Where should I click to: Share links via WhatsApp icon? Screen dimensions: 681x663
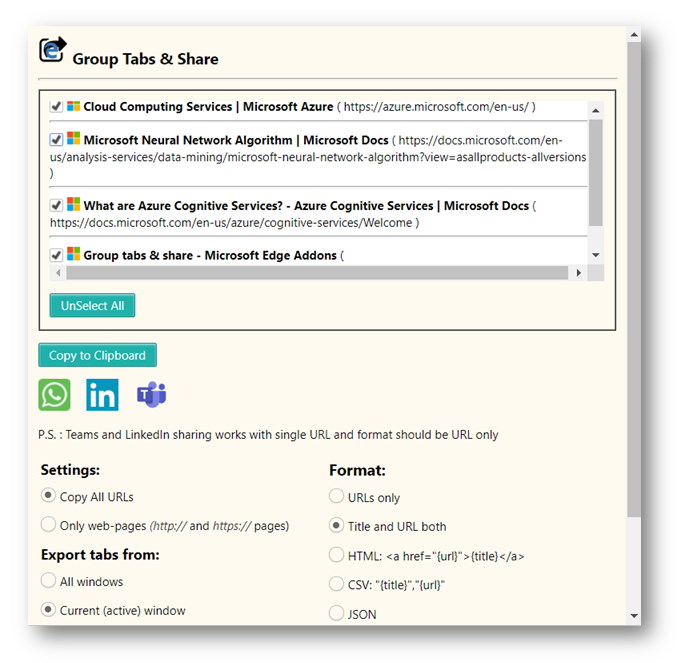pyautogui.click(x=54, y=395)
